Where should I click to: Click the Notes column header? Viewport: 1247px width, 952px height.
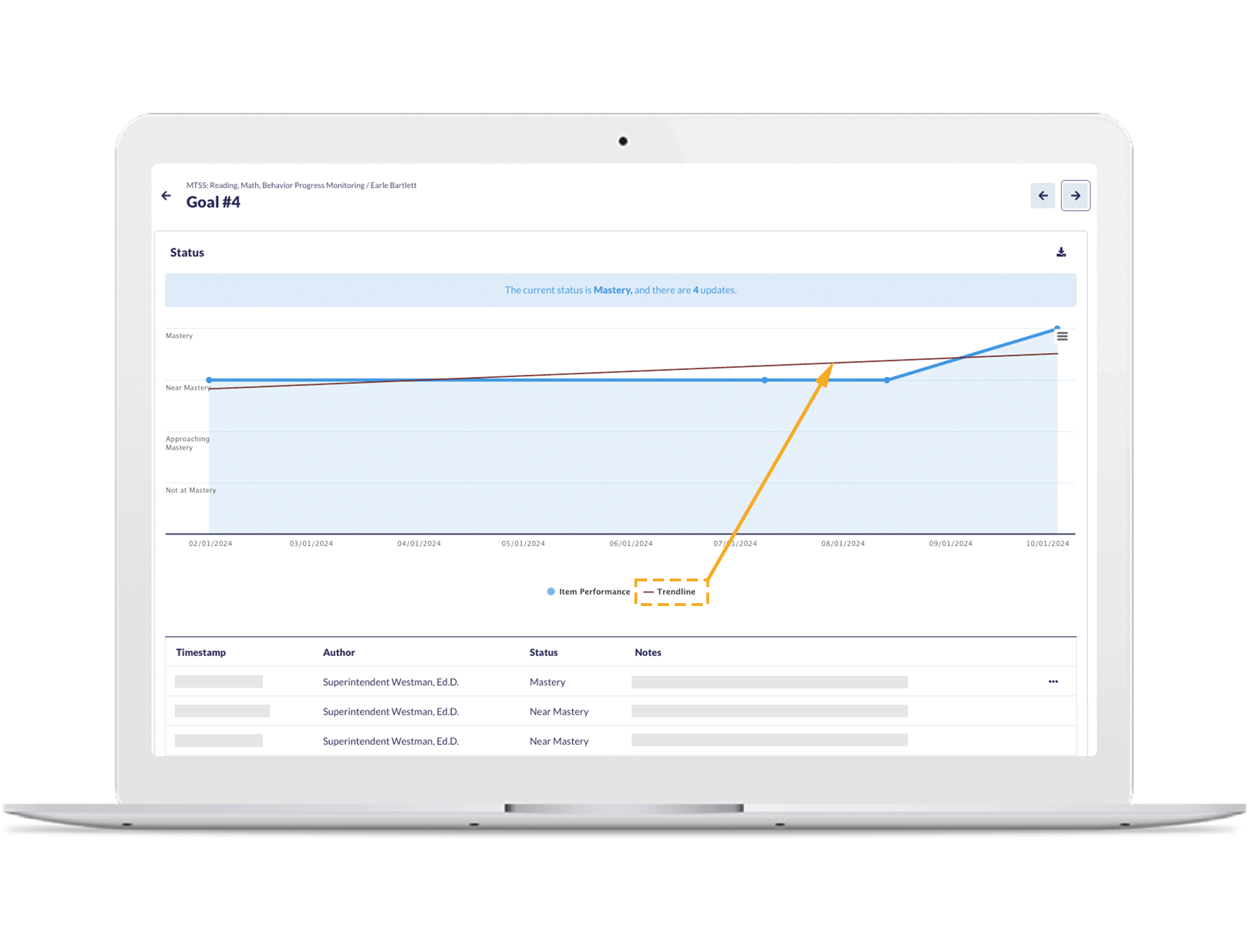tap(648, 653)
